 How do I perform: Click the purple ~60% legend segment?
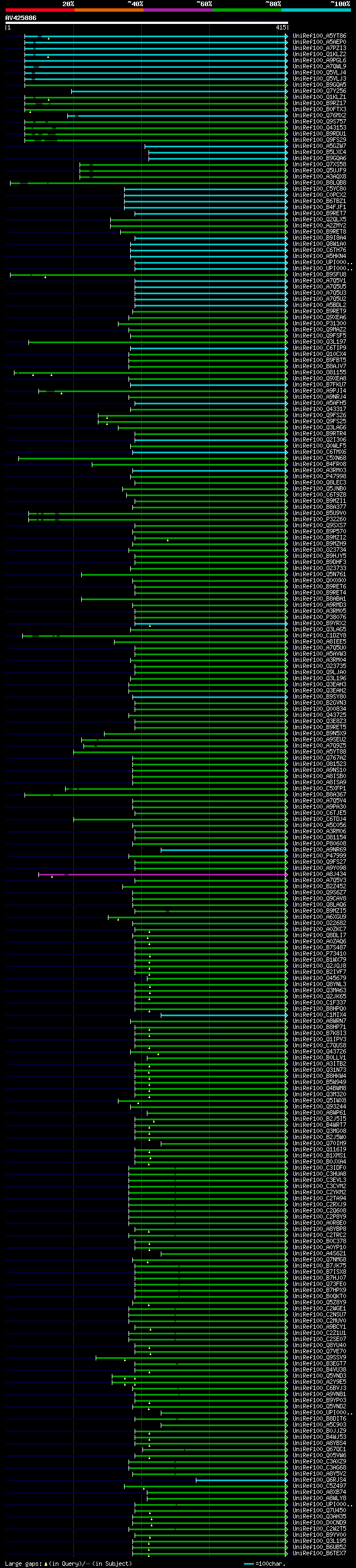pos(179,10)
